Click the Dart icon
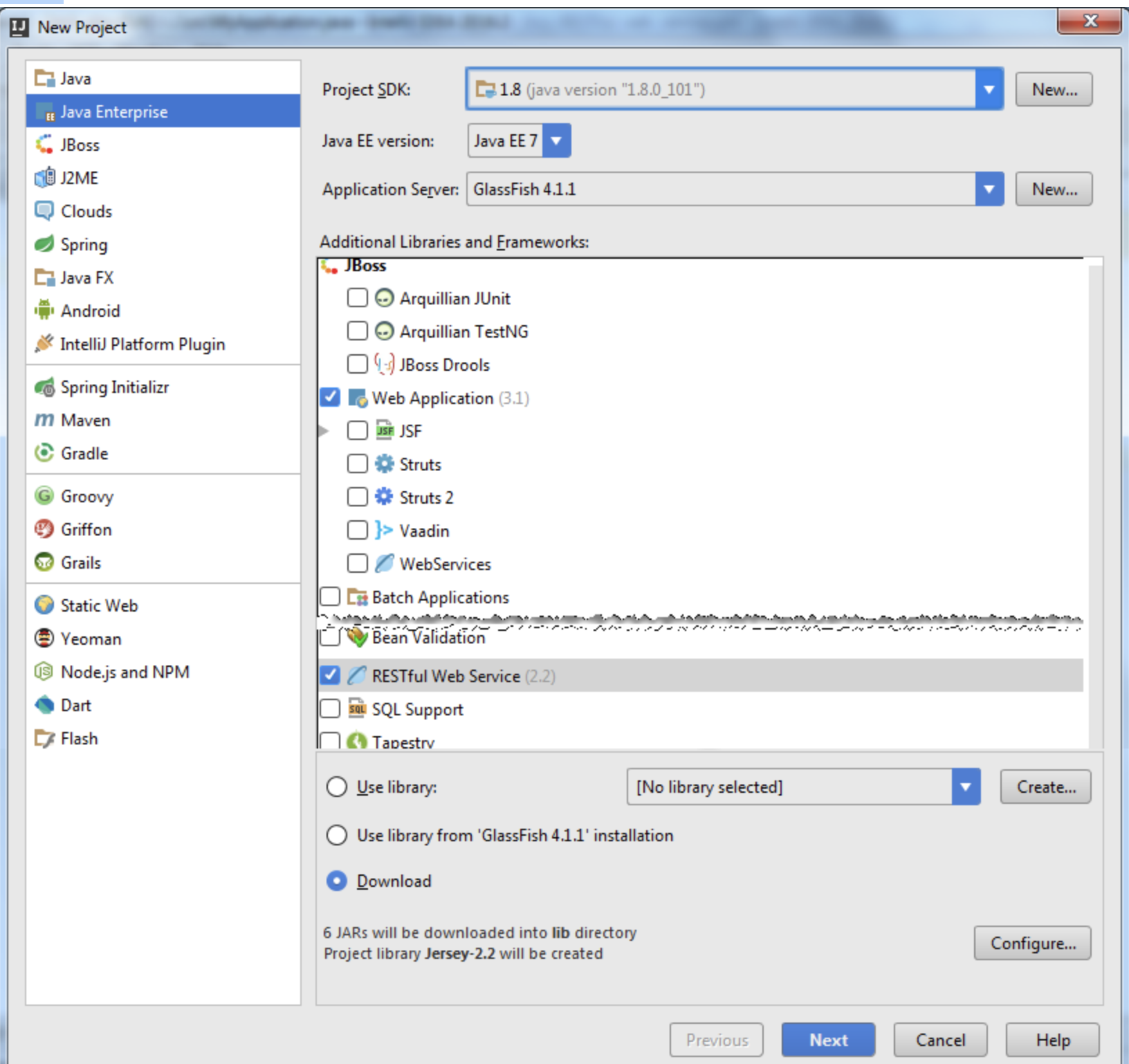 45,705
